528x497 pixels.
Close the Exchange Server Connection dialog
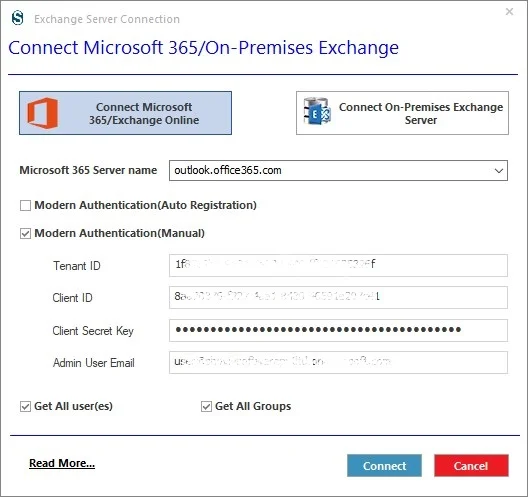tap(509, 12)
